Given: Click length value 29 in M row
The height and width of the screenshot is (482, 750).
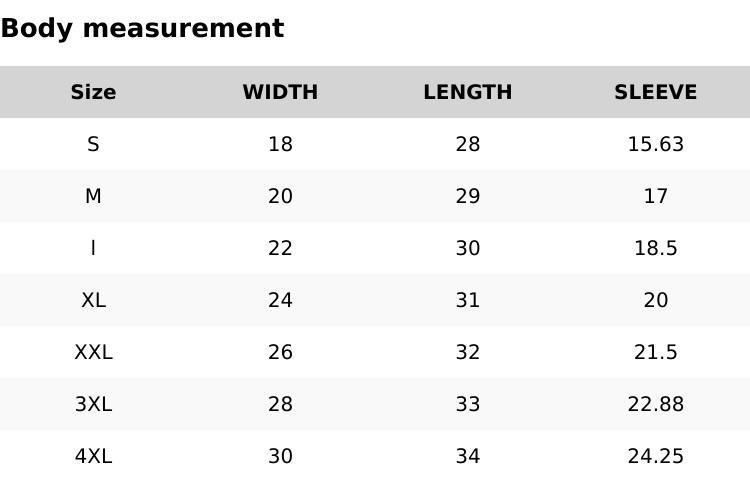Looking at the screenshot, I should coord(467,196).
